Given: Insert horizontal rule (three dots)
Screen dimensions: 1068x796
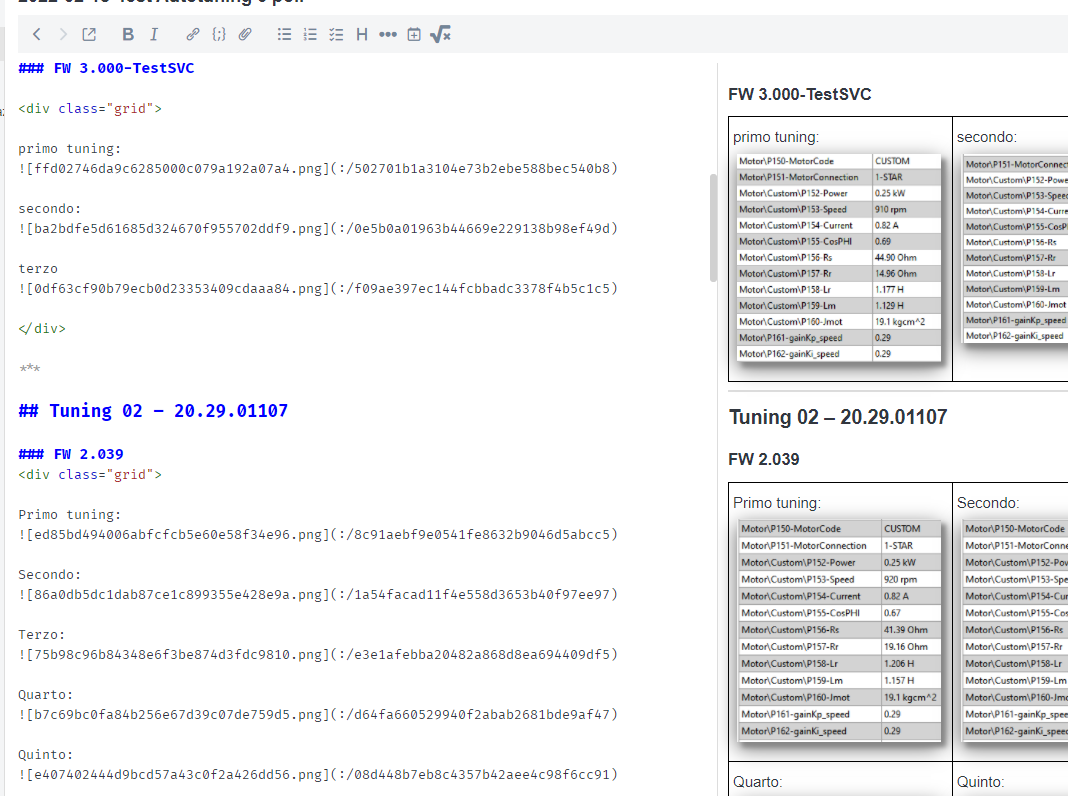Looking at the screenshot, I should click(x=388, y=34).
